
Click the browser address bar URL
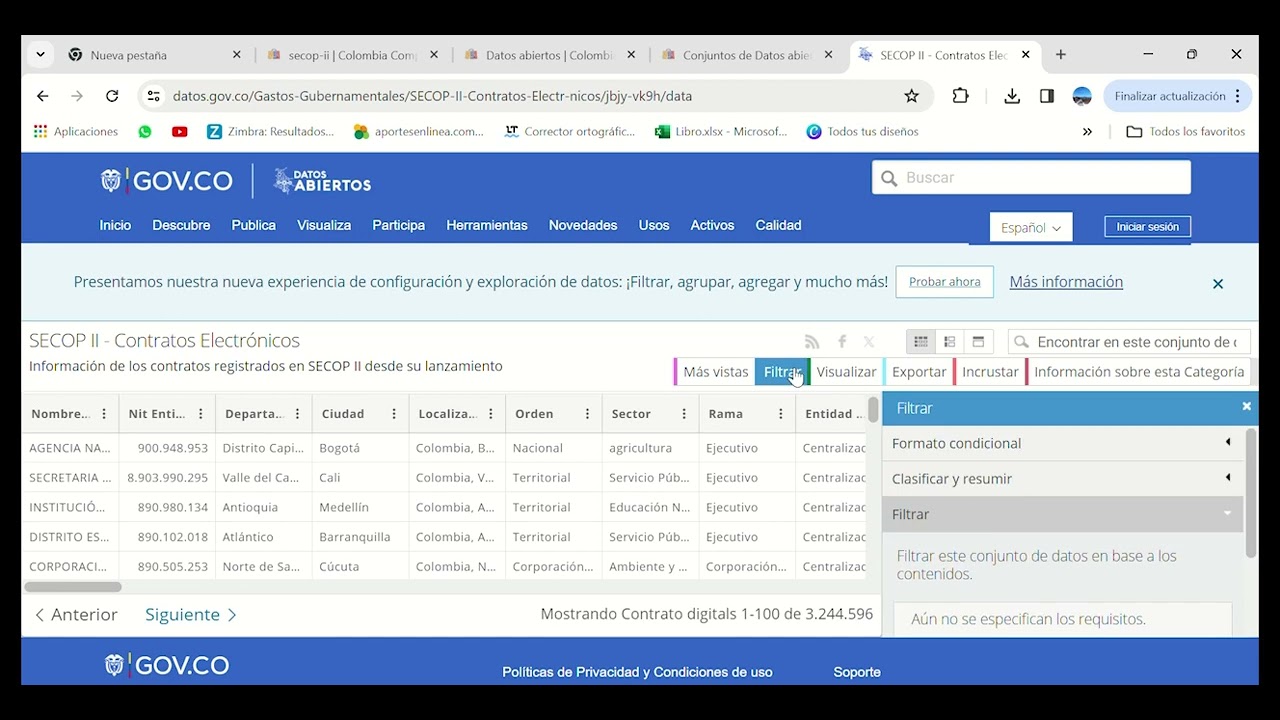(432, 96)
